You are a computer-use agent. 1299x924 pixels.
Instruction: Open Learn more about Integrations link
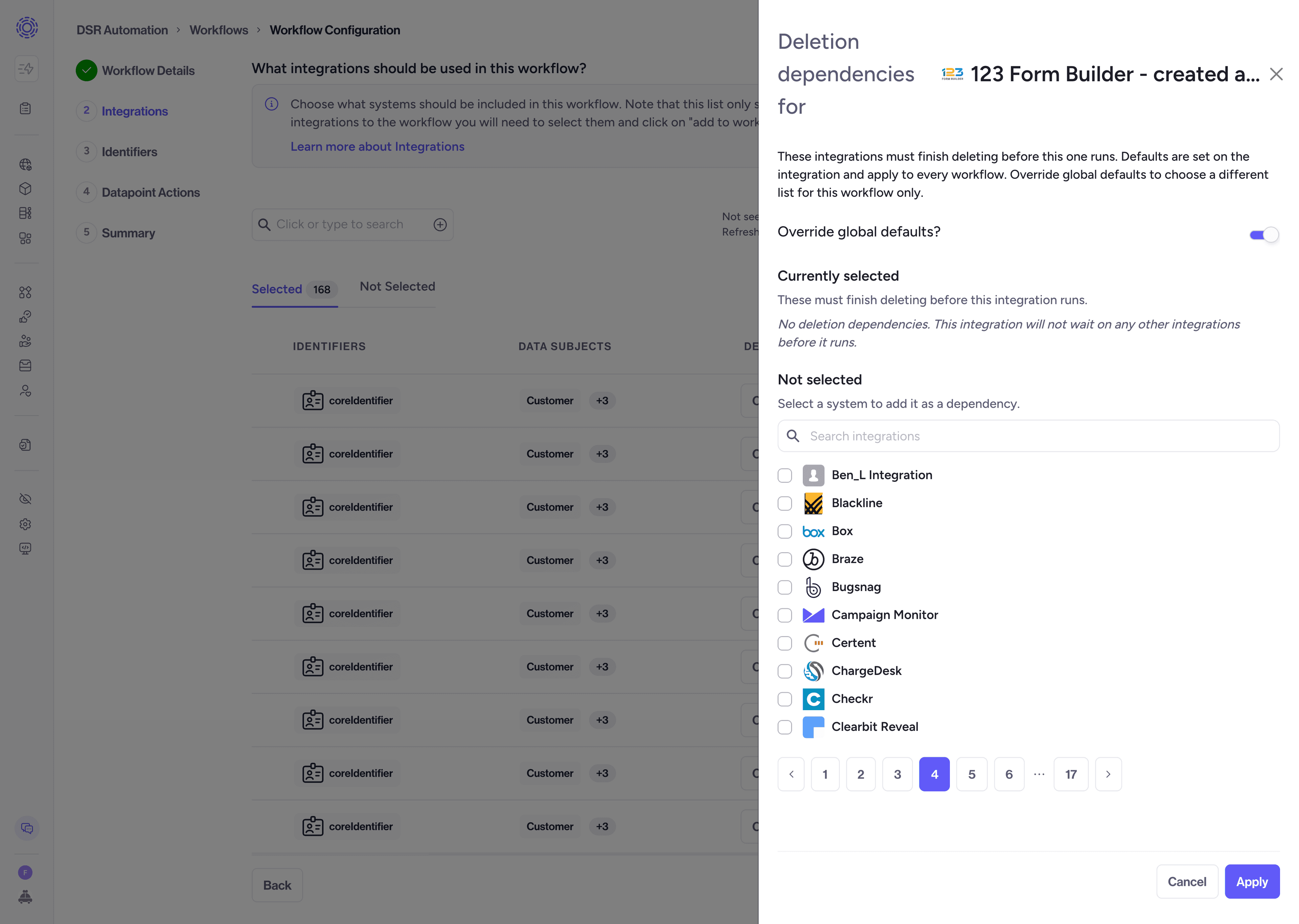point(378,147)
